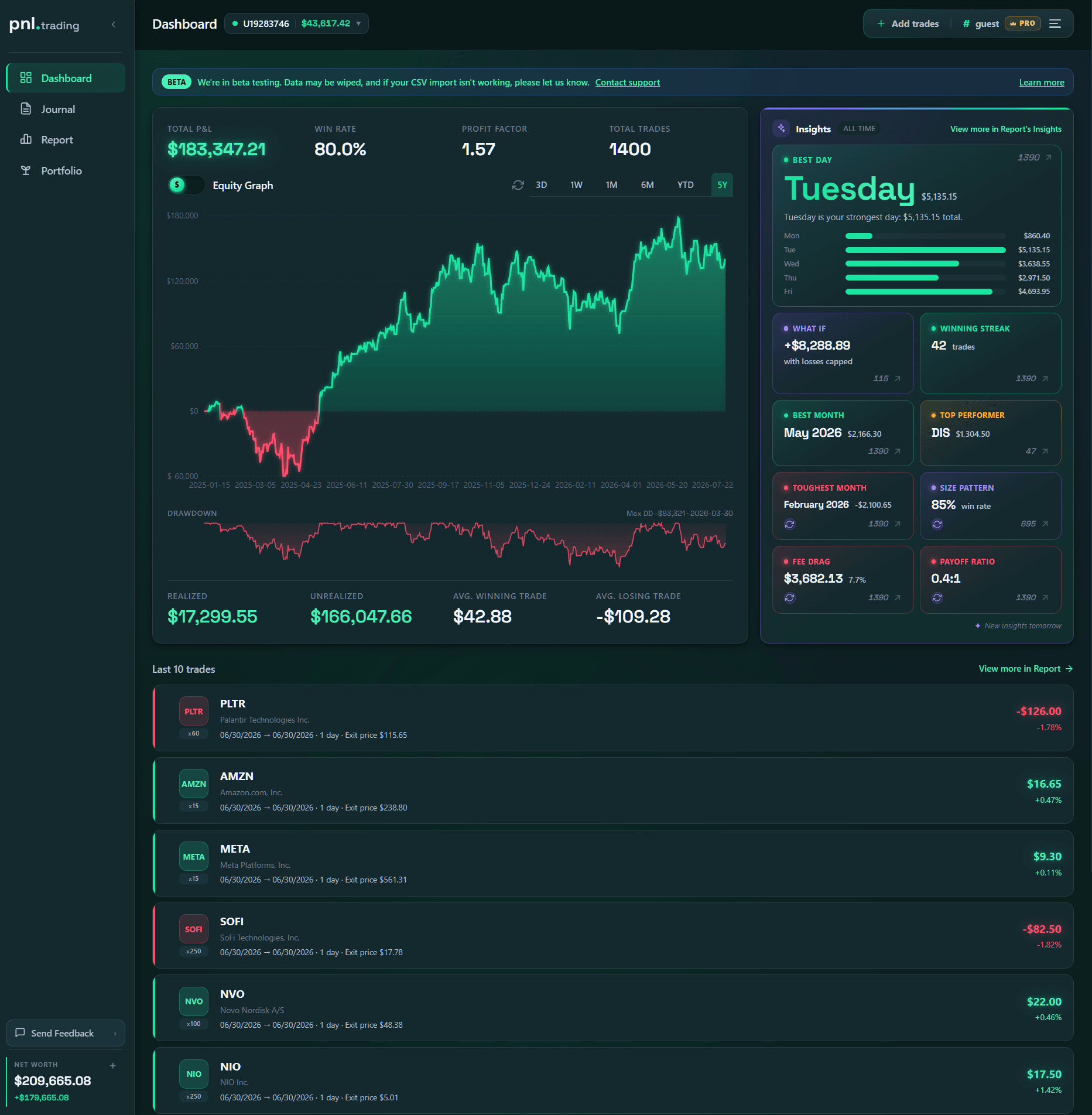The height and width of the screenshot is (1115, 1092).
Task: Open the guest profile
Action: [981, 23]
